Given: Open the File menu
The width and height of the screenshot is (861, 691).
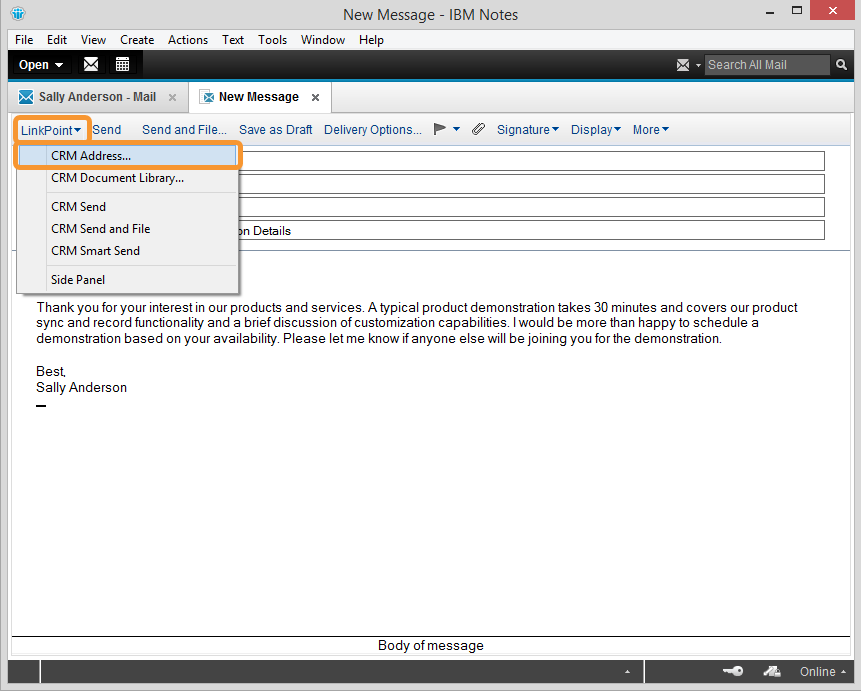Looking at the screenshot, I should 24,40.
